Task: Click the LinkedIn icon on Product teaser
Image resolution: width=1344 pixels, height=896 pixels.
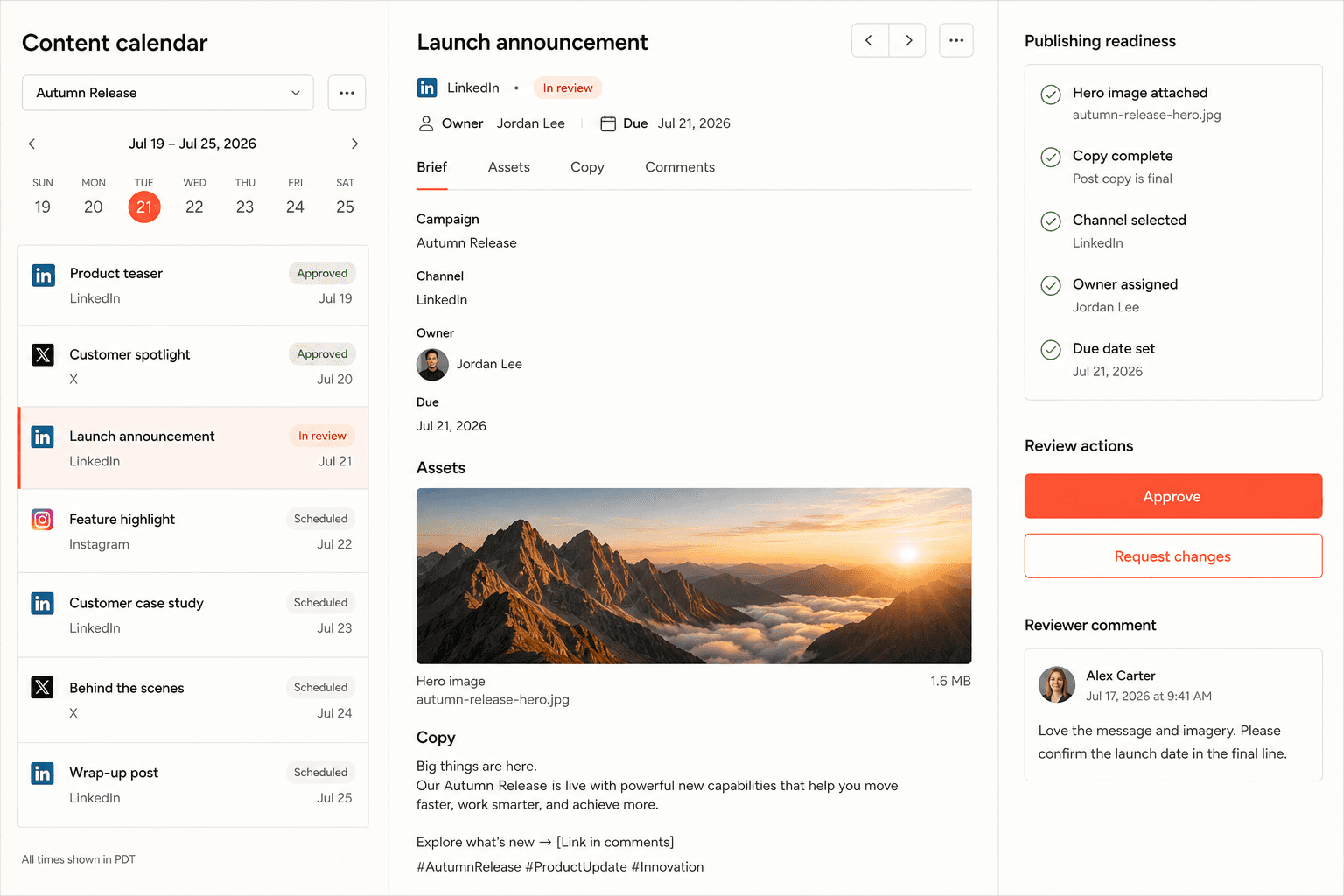Action: pos(43,276)
